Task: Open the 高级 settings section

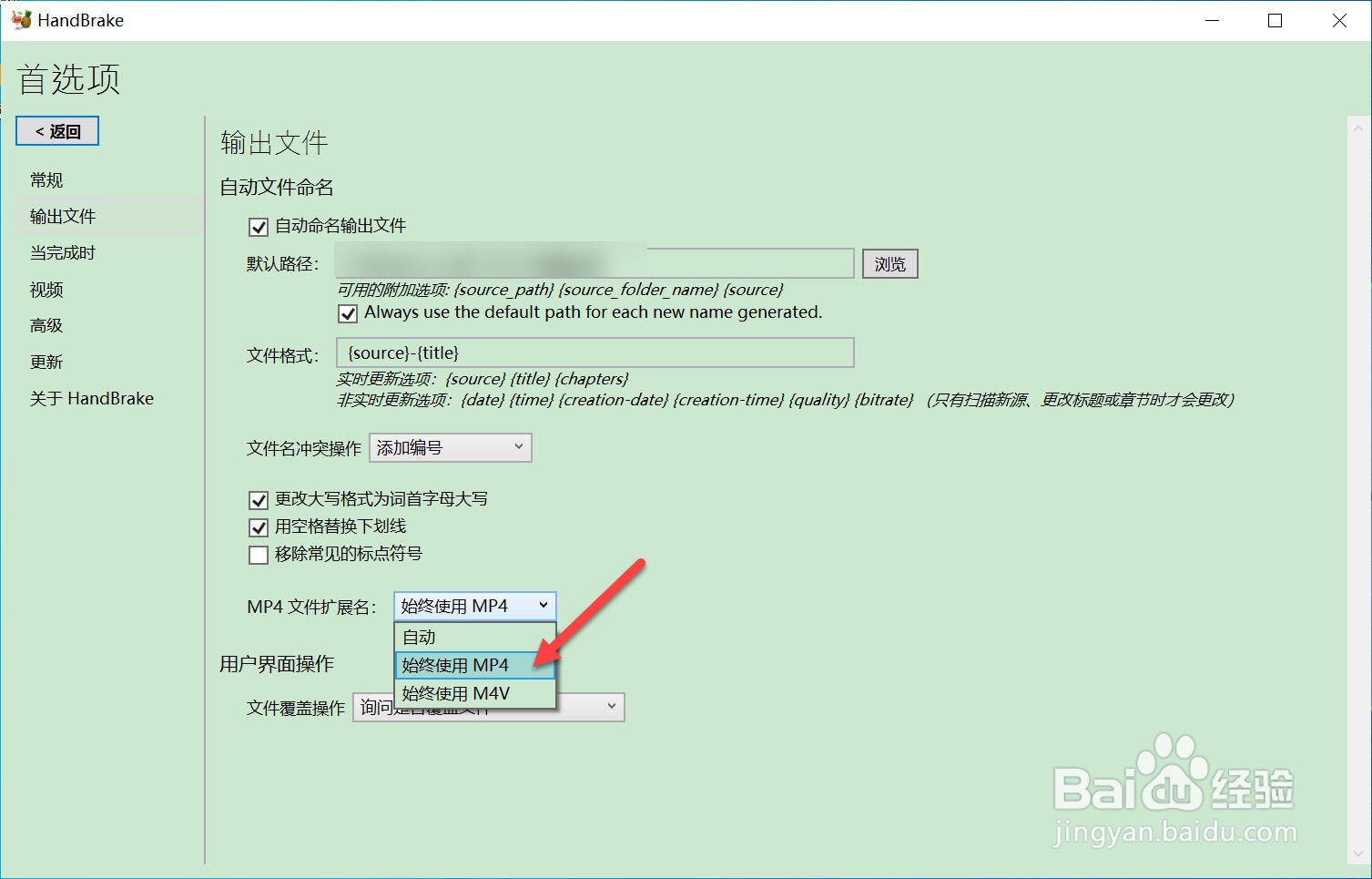Action: (x=46, y=326)
